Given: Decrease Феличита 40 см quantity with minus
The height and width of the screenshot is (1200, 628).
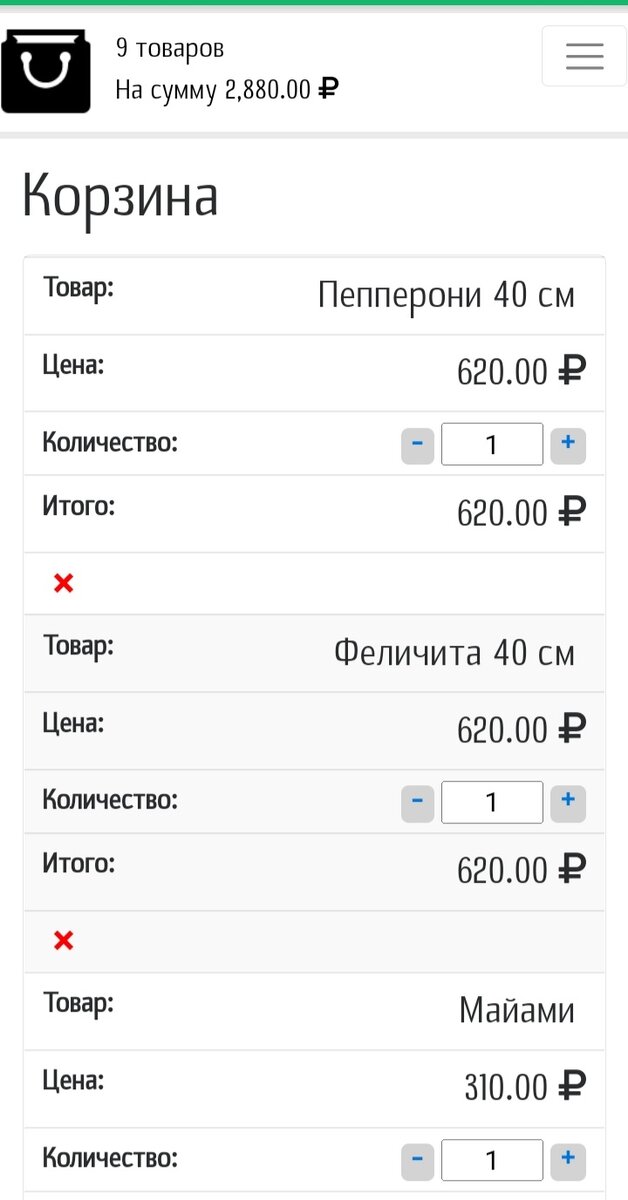Looking at the screenshot, I should pos(417,802).
